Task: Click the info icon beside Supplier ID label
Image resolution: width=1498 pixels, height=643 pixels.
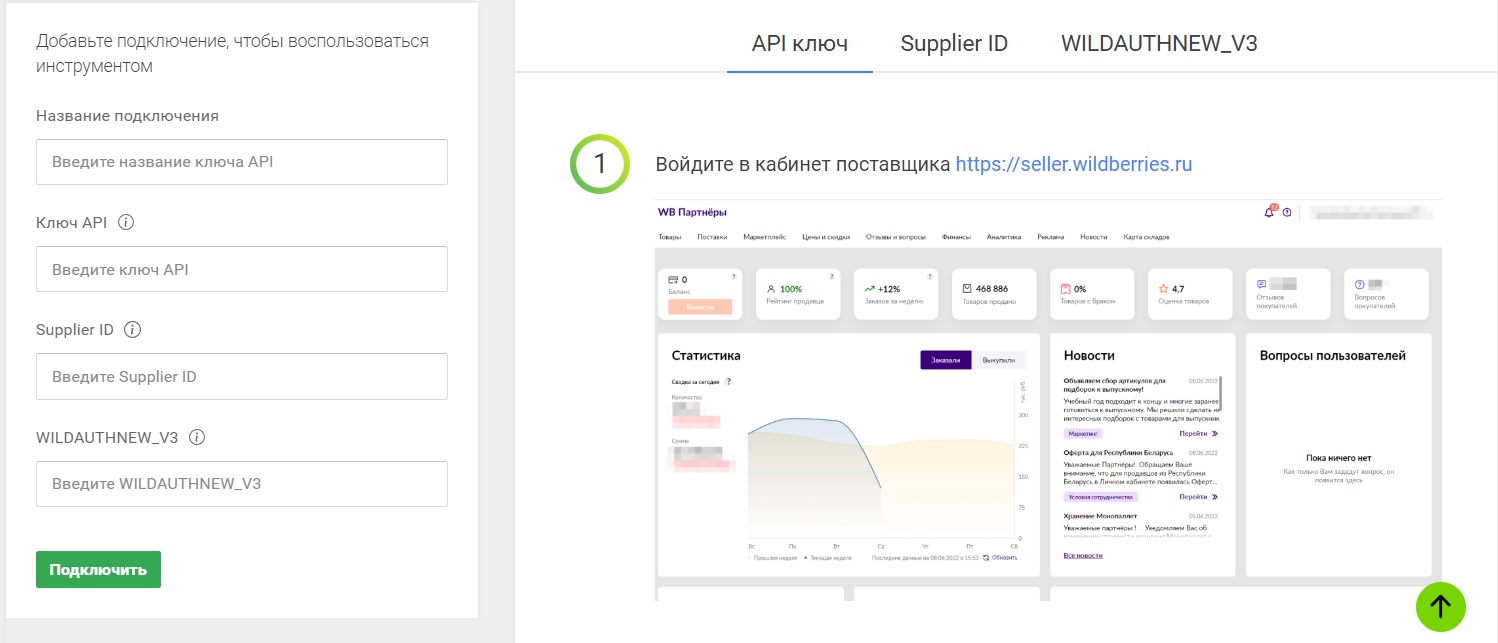Action: point(133,329)
